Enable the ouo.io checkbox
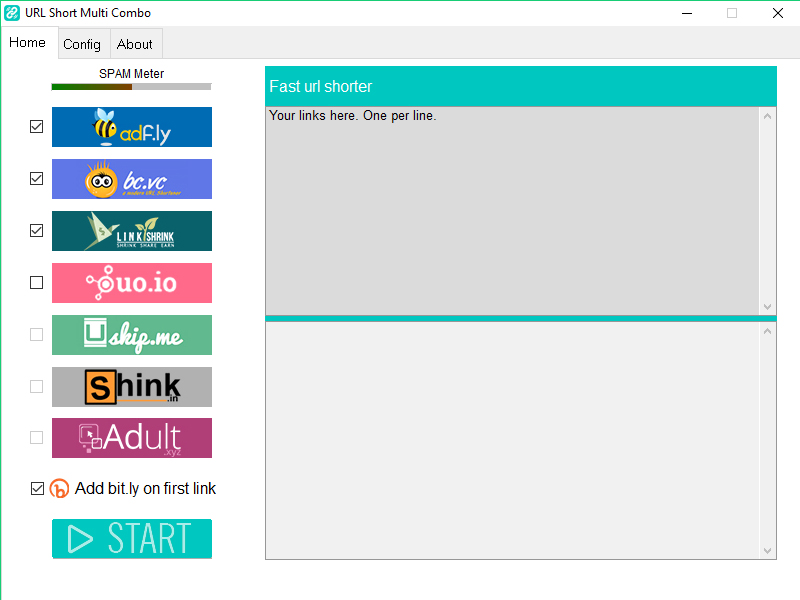This screenshot has height=600, width=800. 36,283
